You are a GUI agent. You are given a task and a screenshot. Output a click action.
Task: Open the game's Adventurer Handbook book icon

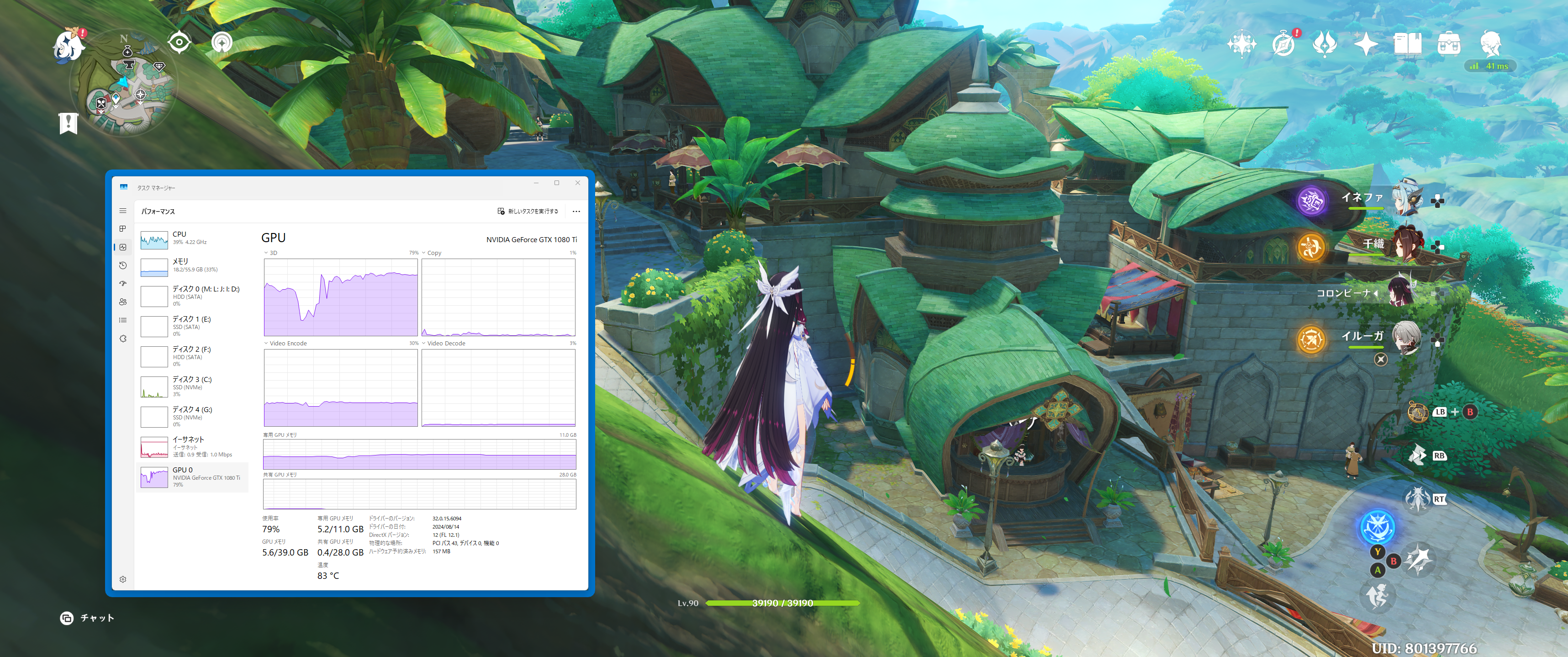pos(1407,44)
